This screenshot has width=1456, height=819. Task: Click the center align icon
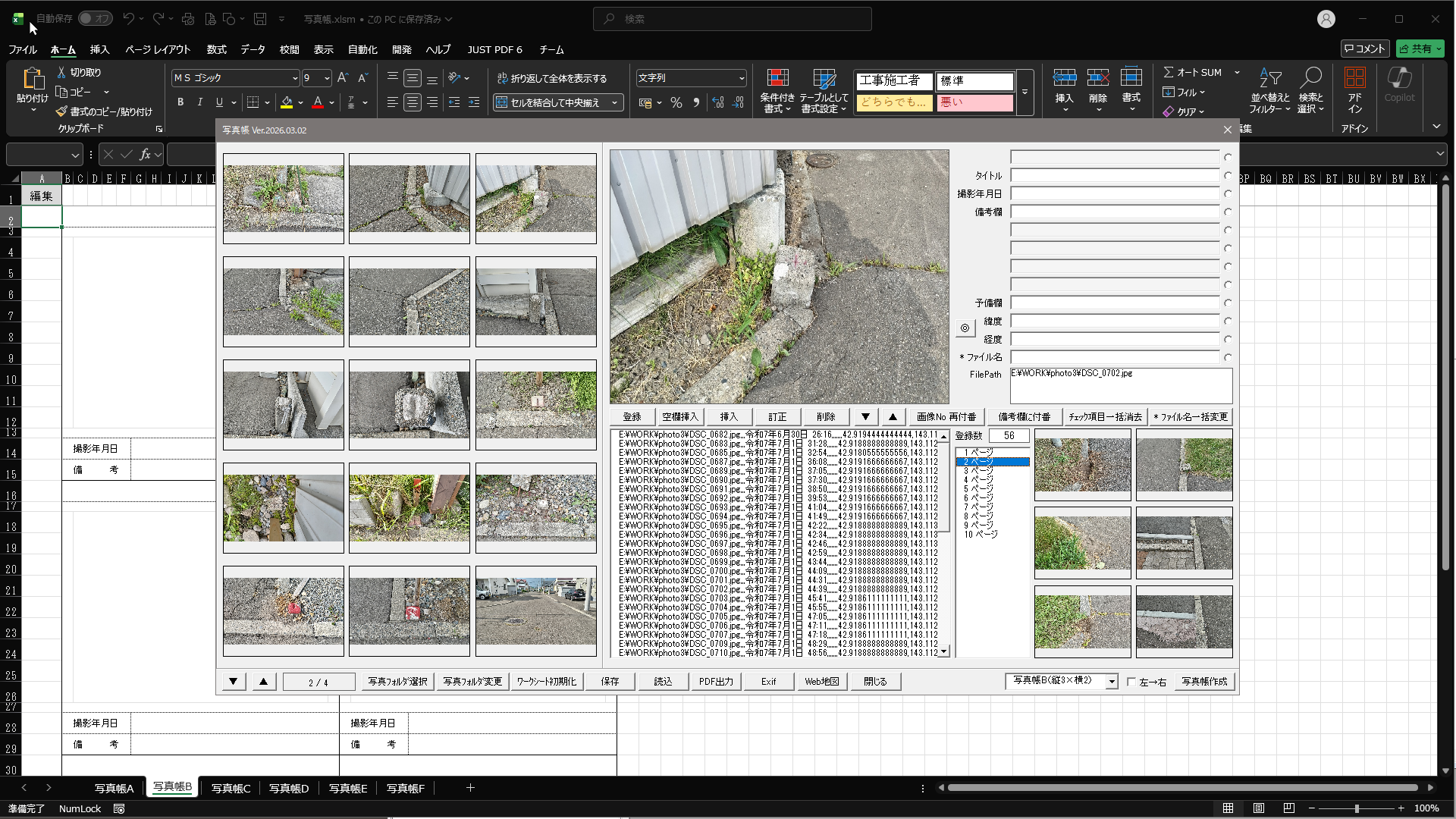coord(412,102)
